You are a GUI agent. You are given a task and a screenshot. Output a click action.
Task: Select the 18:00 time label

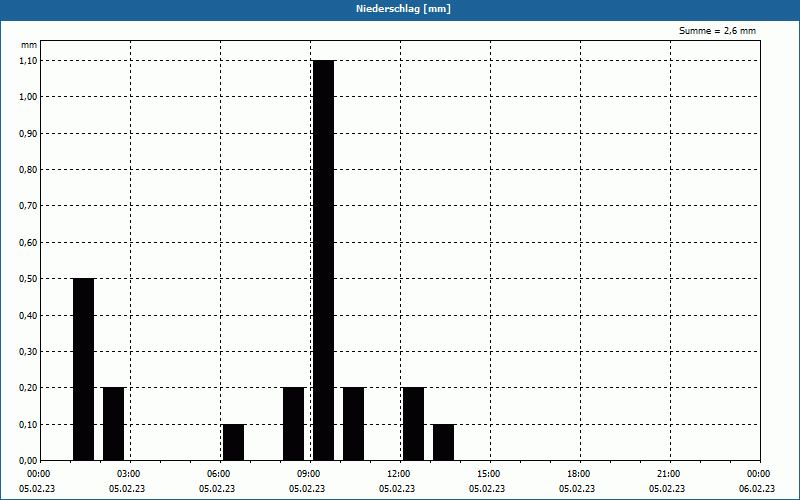[x=577, y=474]
